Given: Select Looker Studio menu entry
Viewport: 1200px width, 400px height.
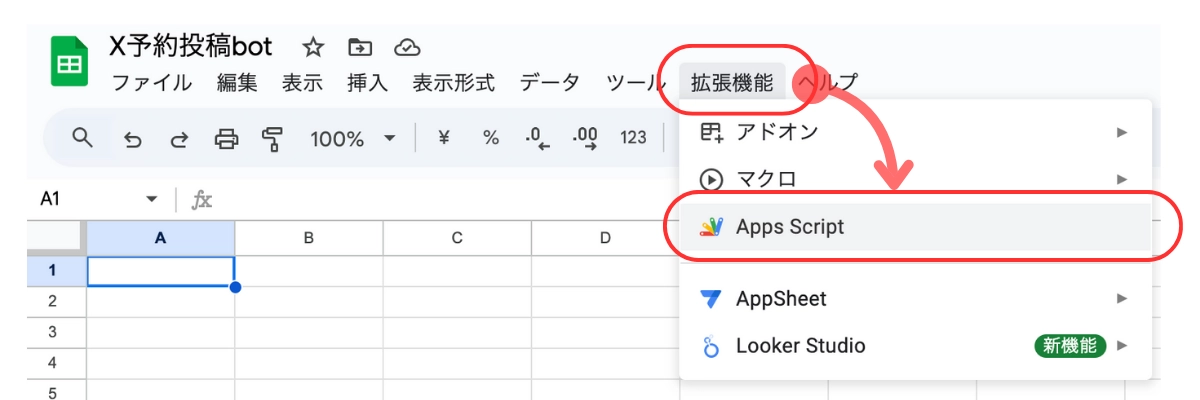Looking at the screenshot, I should [915, 346].
